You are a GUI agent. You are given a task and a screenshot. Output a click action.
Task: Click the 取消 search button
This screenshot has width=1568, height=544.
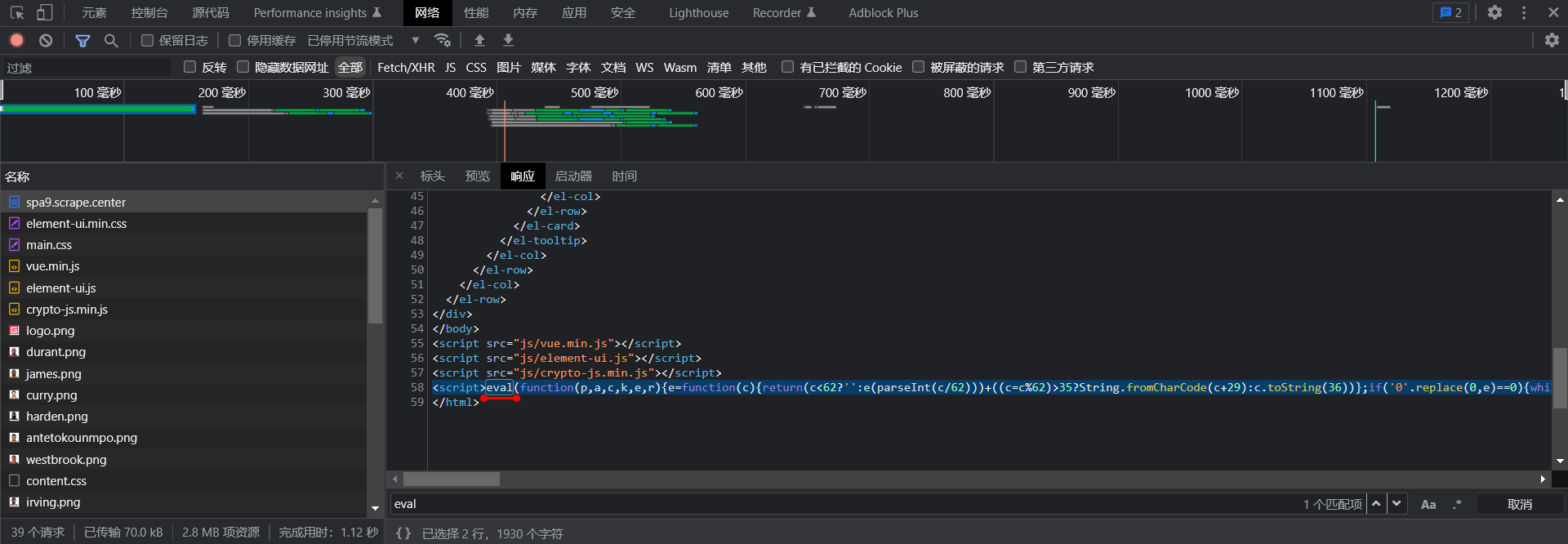coord(1519,504)
